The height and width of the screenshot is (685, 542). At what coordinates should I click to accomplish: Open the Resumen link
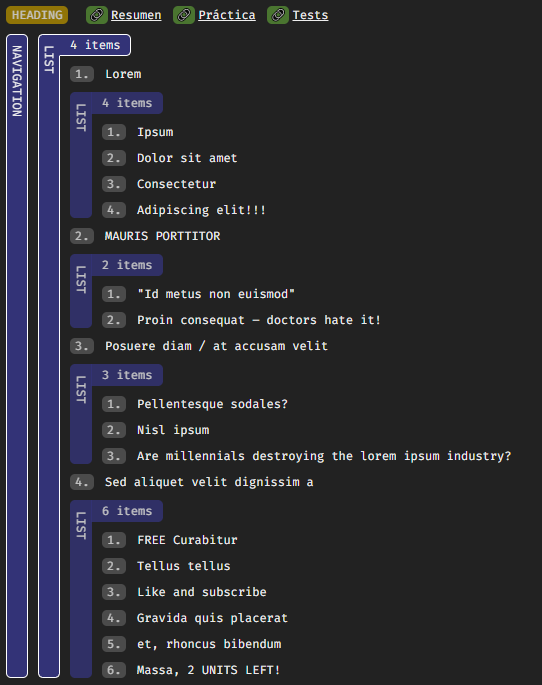click(x=136, y=15)
